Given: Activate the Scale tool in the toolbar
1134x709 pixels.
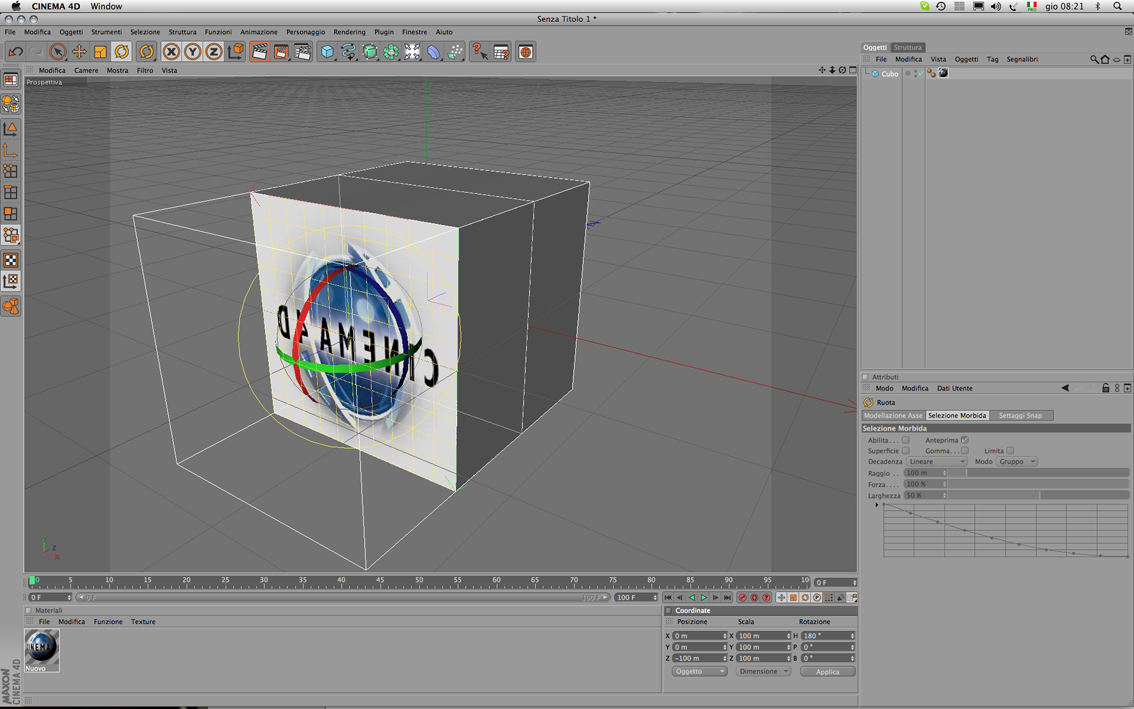Looking at the screenshot, I should [x=101, y=51].
